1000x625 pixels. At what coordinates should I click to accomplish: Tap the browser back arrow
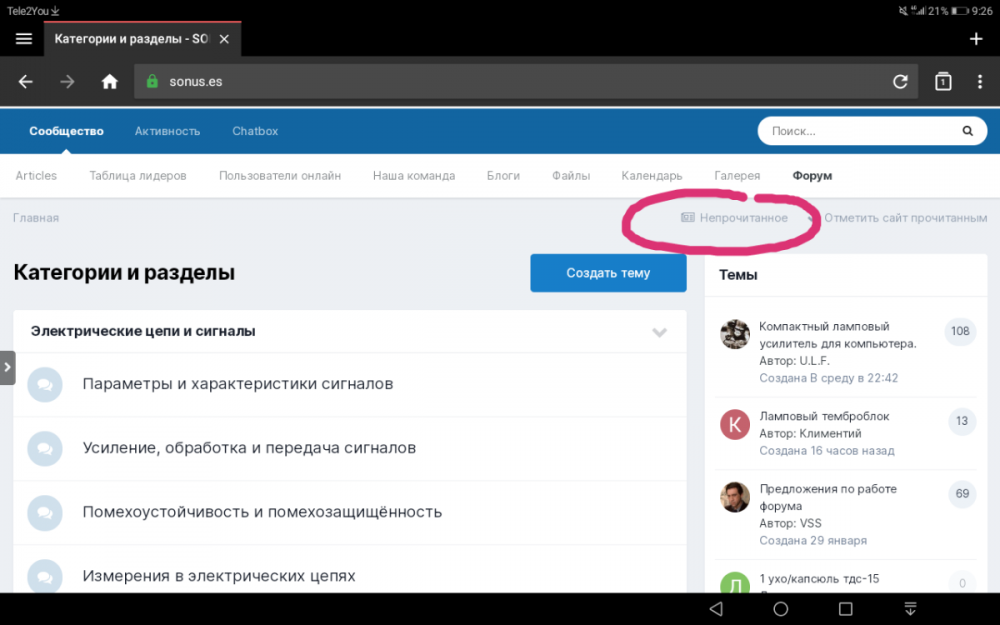point(26,82)
